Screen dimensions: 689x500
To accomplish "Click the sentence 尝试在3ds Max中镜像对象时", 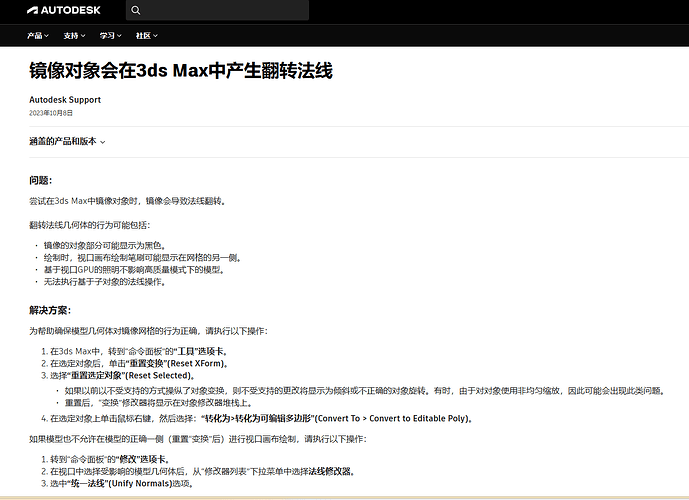I will (x=127, y=201).
